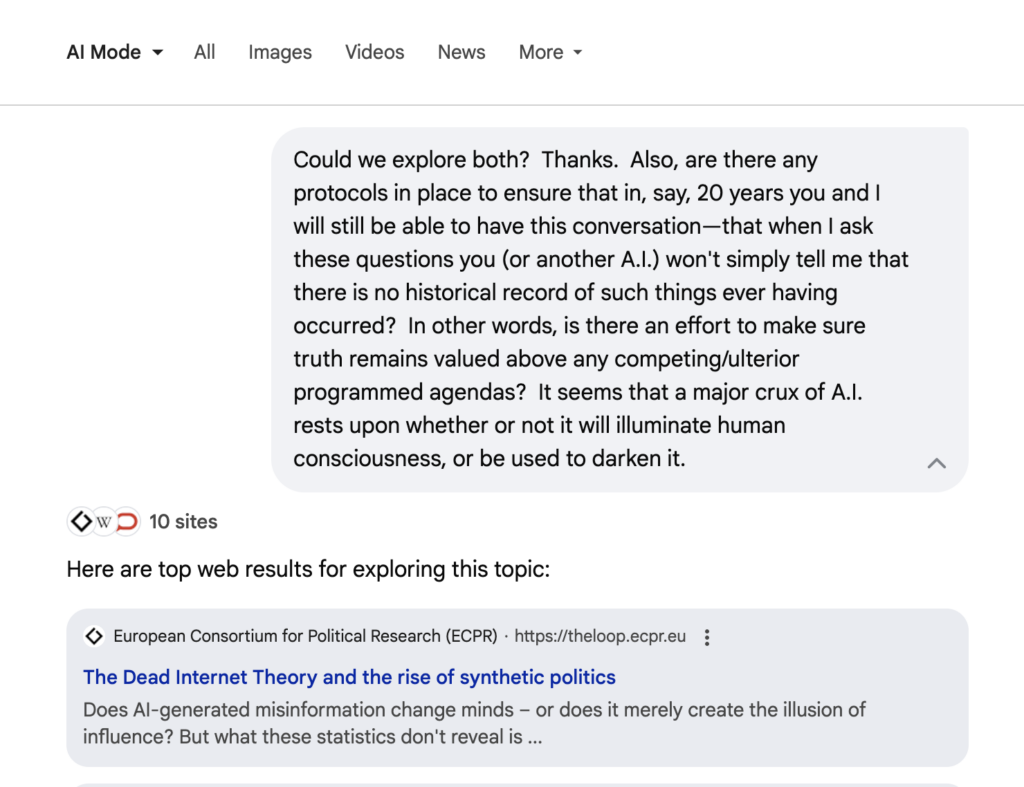Open the More dropdown menu
Viewport: 1024px width, 787px height.
[550, 53]
